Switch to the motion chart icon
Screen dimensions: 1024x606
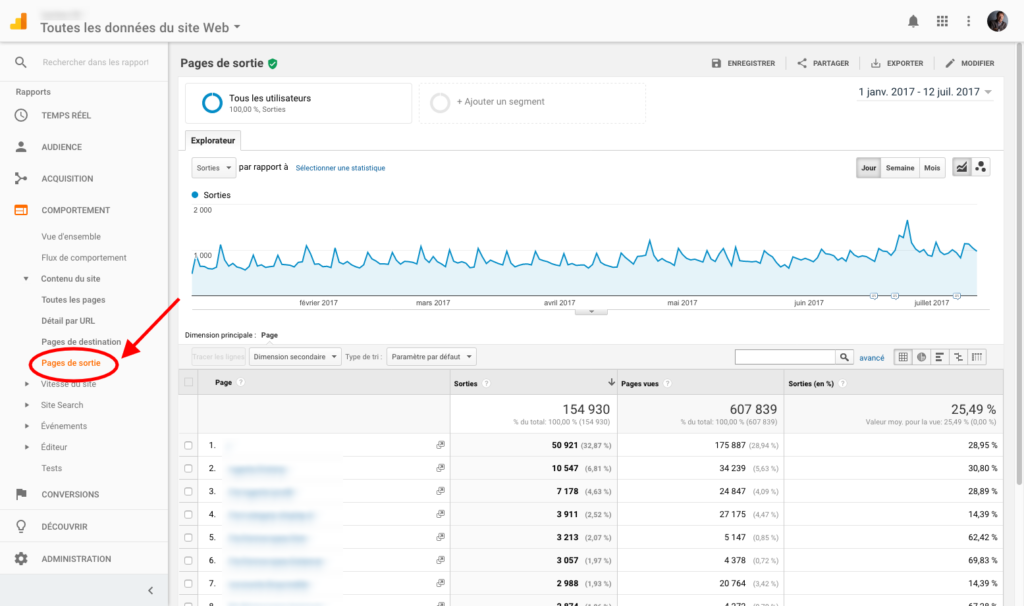click(981, 168)
